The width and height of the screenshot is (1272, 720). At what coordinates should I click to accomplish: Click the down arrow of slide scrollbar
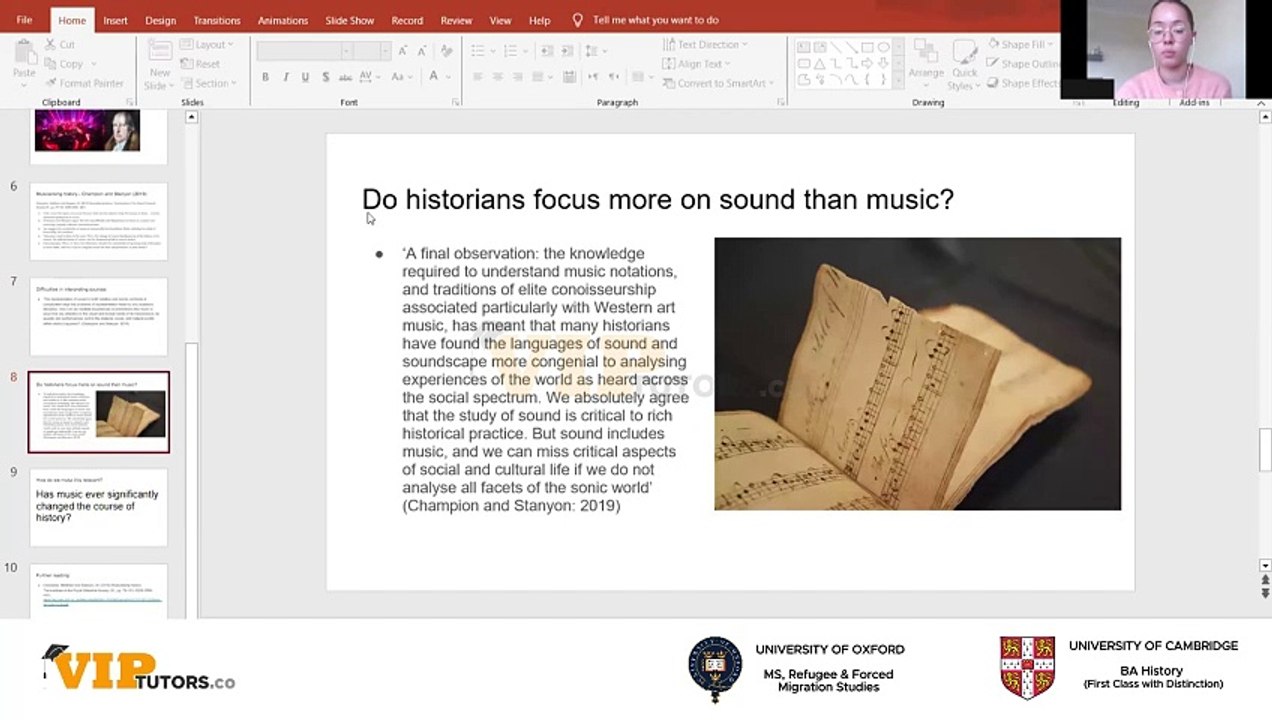pos(1265,564)
